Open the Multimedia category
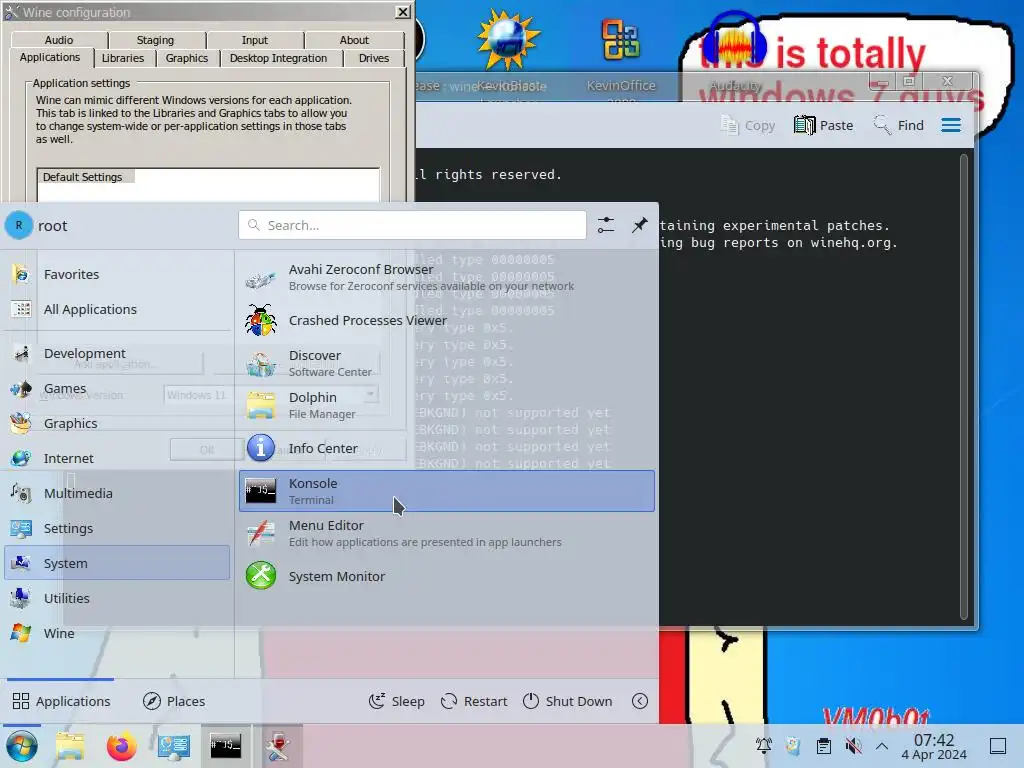The height and width of the screenshot is (768, 1024). pos(118,493)
